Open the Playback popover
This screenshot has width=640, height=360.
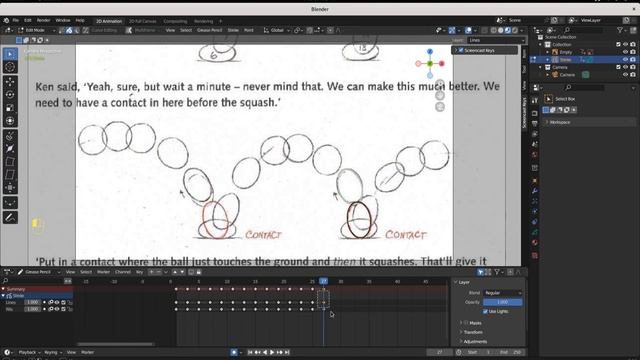tap(29, 352)
